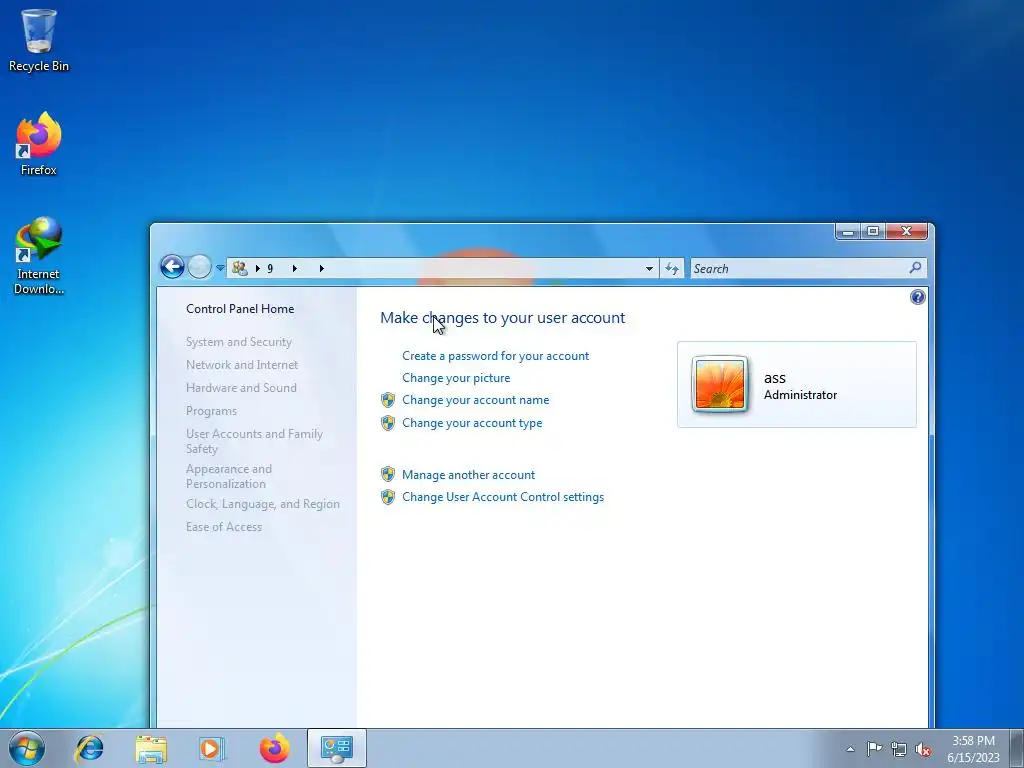The width and height of the screenshot is (1024, 768).
Task: Click Change your account type link
Action: pyautogui.click(x=472, y=423)
